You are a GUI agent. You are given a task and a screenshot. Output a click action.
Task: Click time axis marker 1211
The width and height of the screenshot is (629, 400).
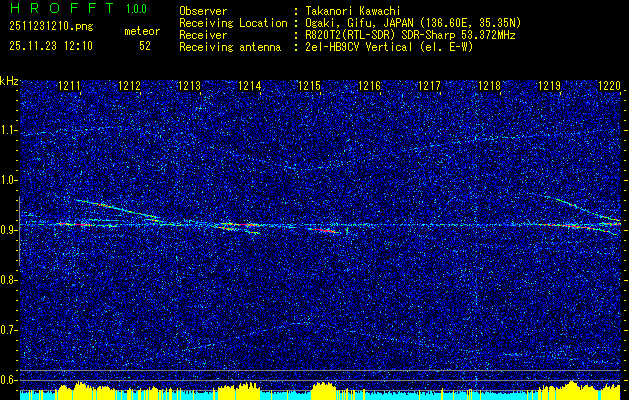click(x=69, y=85)
